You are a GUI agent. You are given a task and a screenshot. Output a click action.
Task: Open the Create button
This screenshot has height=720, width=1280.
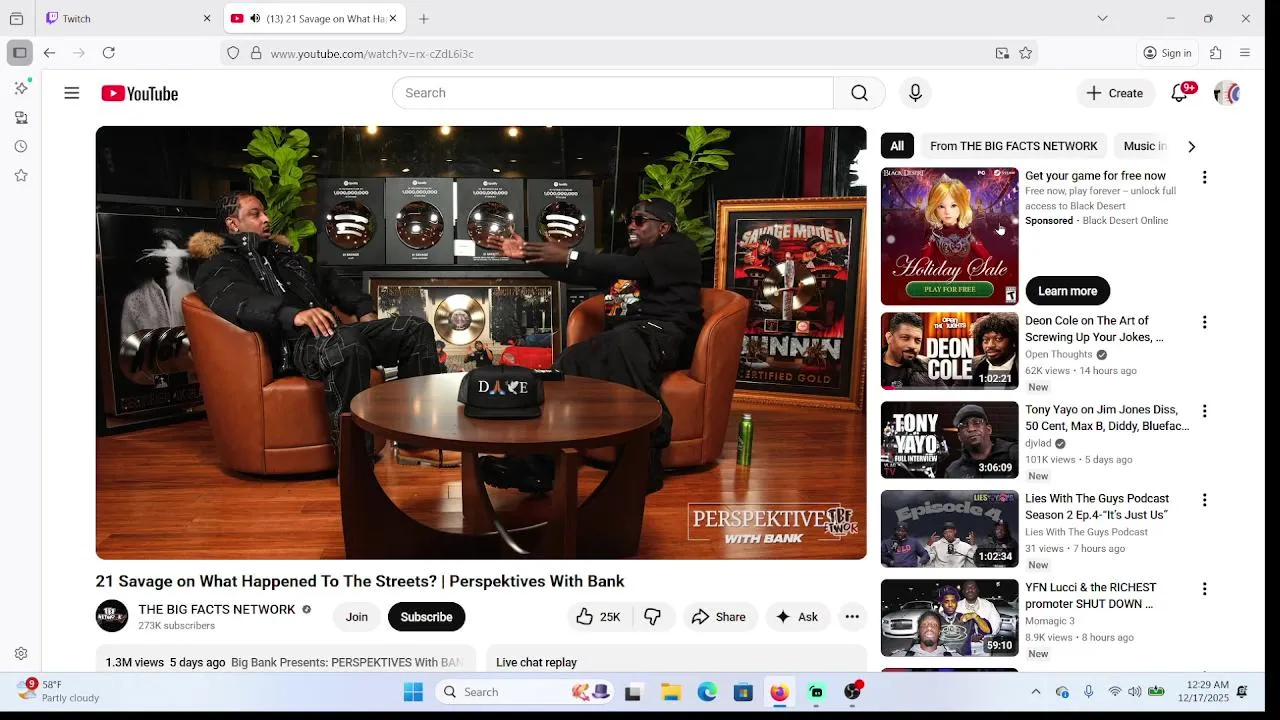(1115, 93)
